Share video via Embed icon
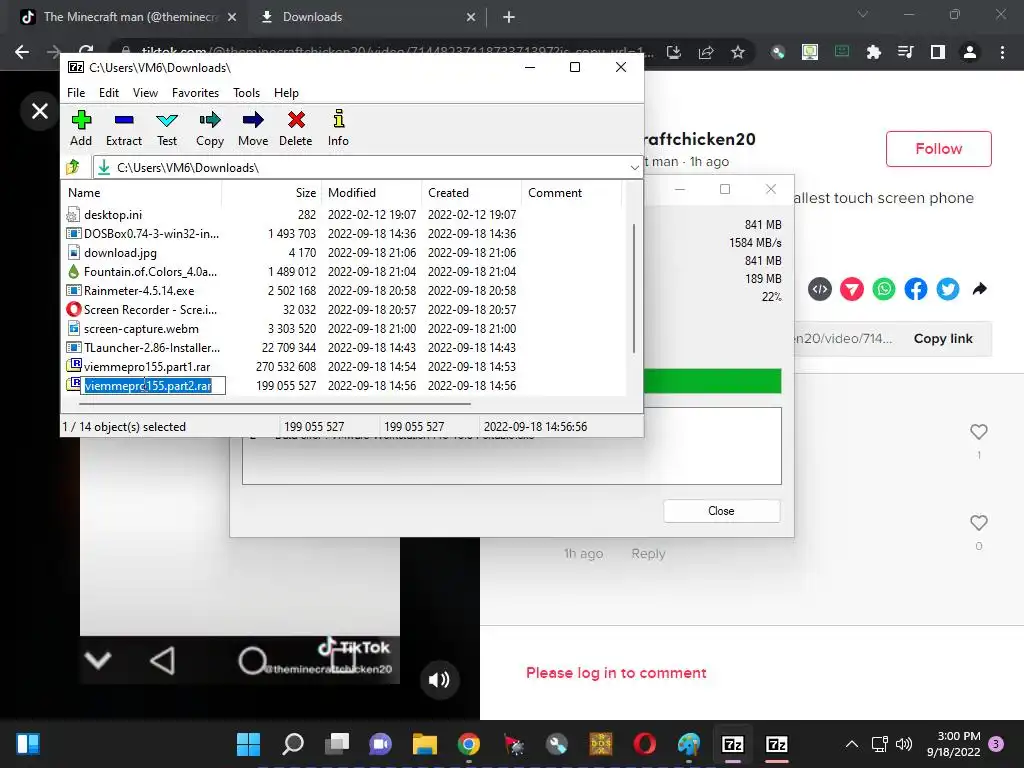The width and height of the screenshot is (1024, 768). (820, 289)
